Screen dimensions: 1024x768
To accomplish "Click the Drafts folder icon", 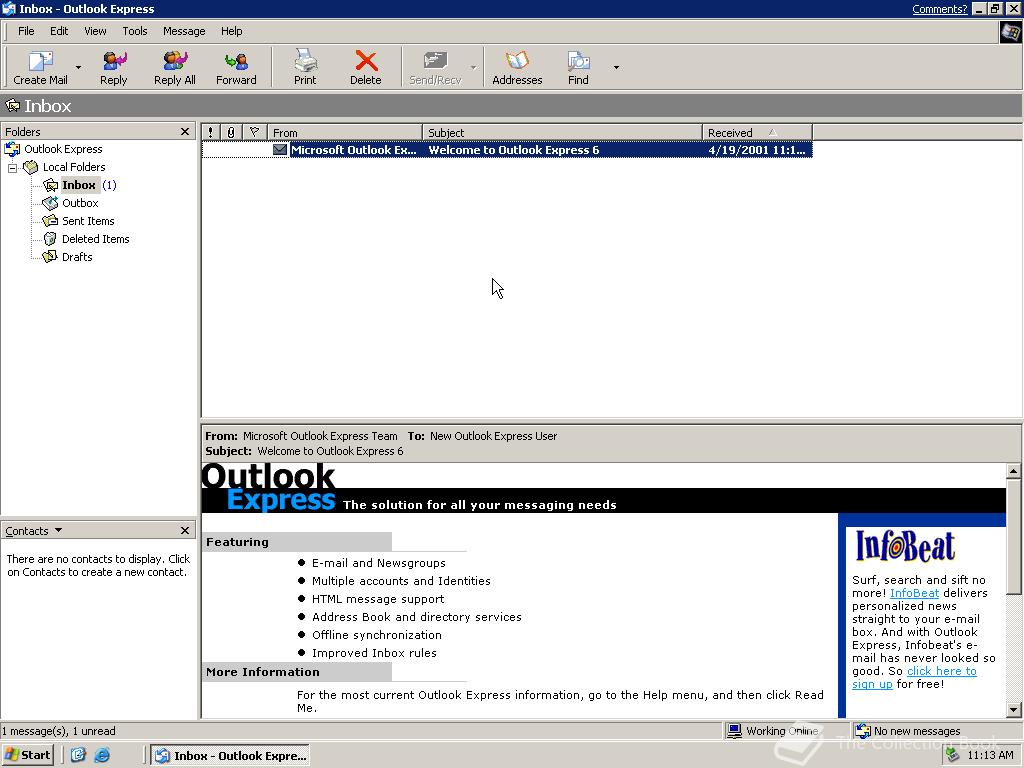I will (50, 257).
